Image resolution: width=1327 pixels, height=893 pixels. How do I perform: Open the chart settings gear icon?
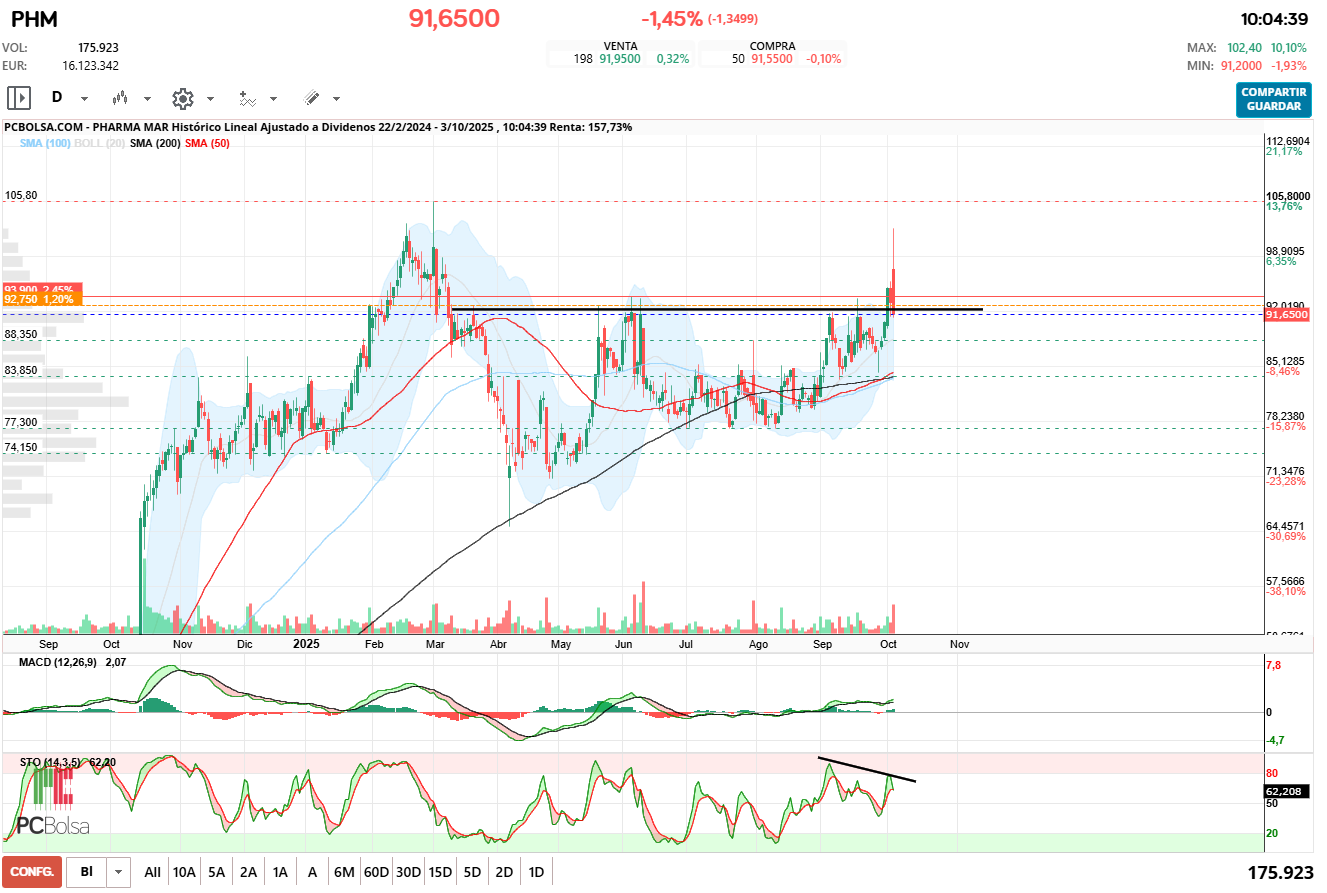click(182, 98)
